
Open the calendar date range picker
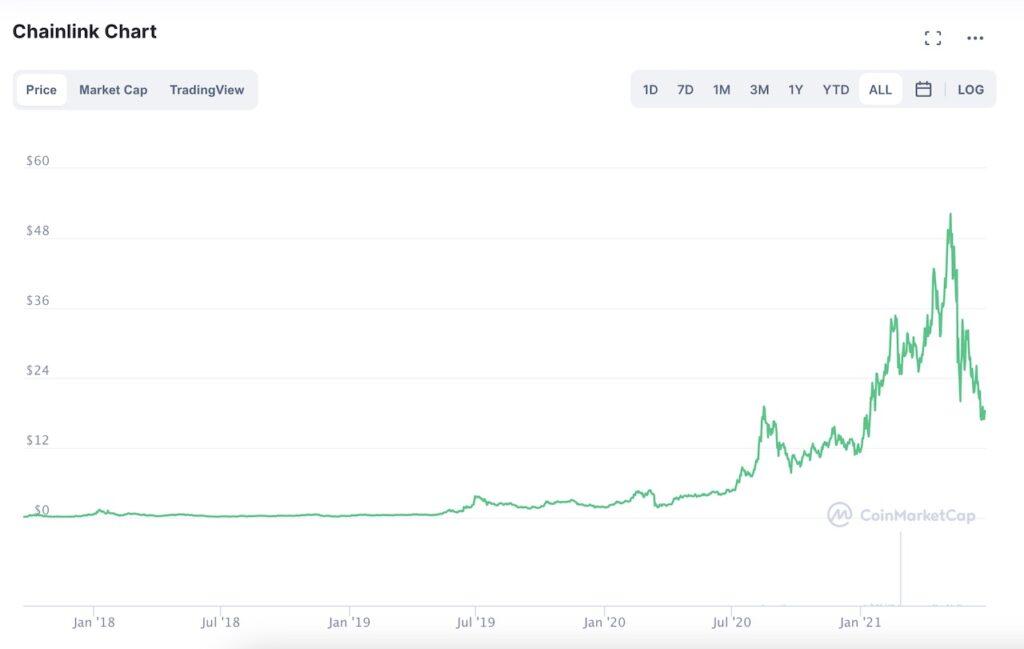pyautogui.click(x=923, y=89)
